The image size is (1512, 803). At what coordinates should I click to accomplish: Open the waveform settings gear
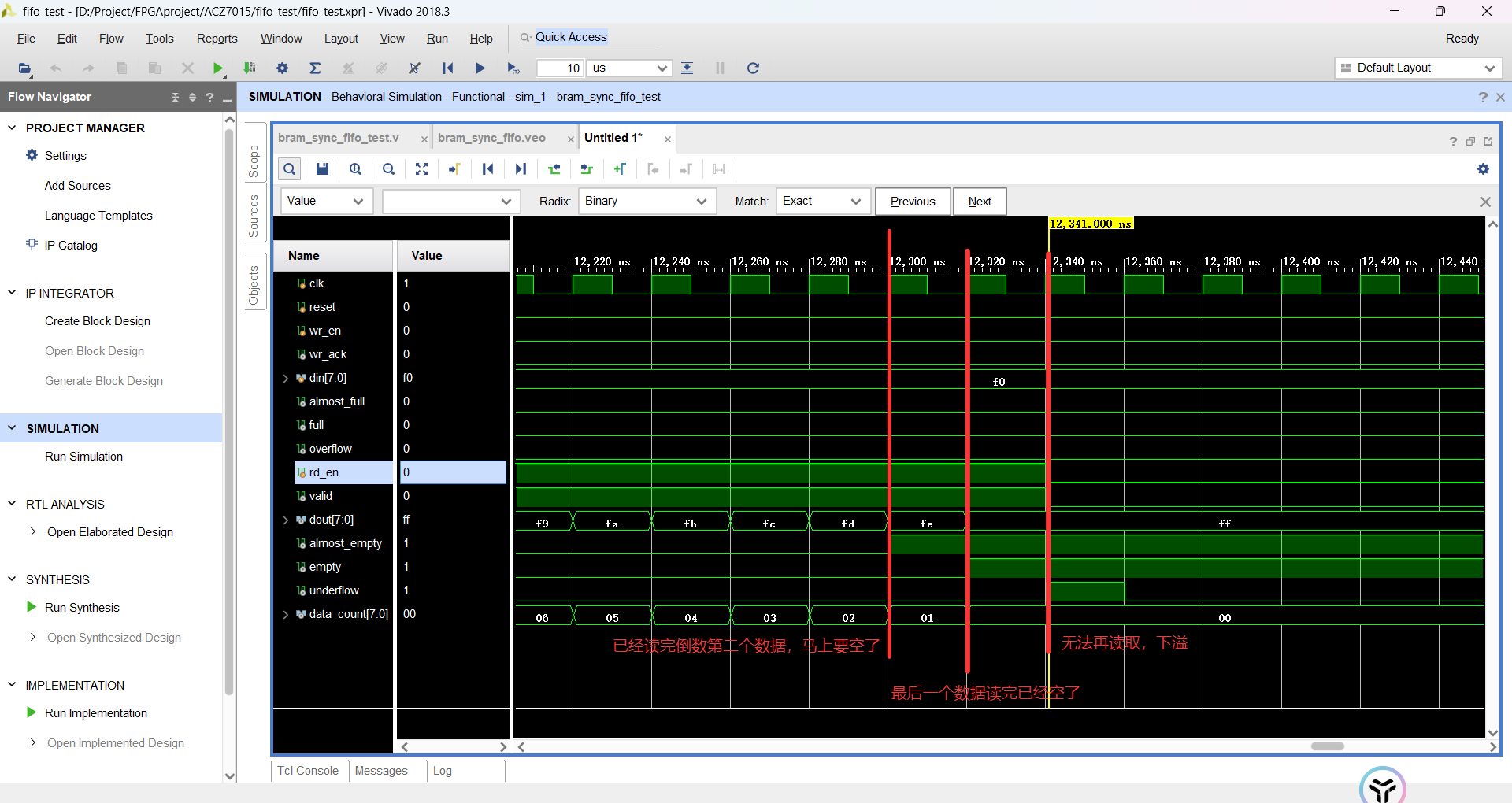tap(1483, 168)
